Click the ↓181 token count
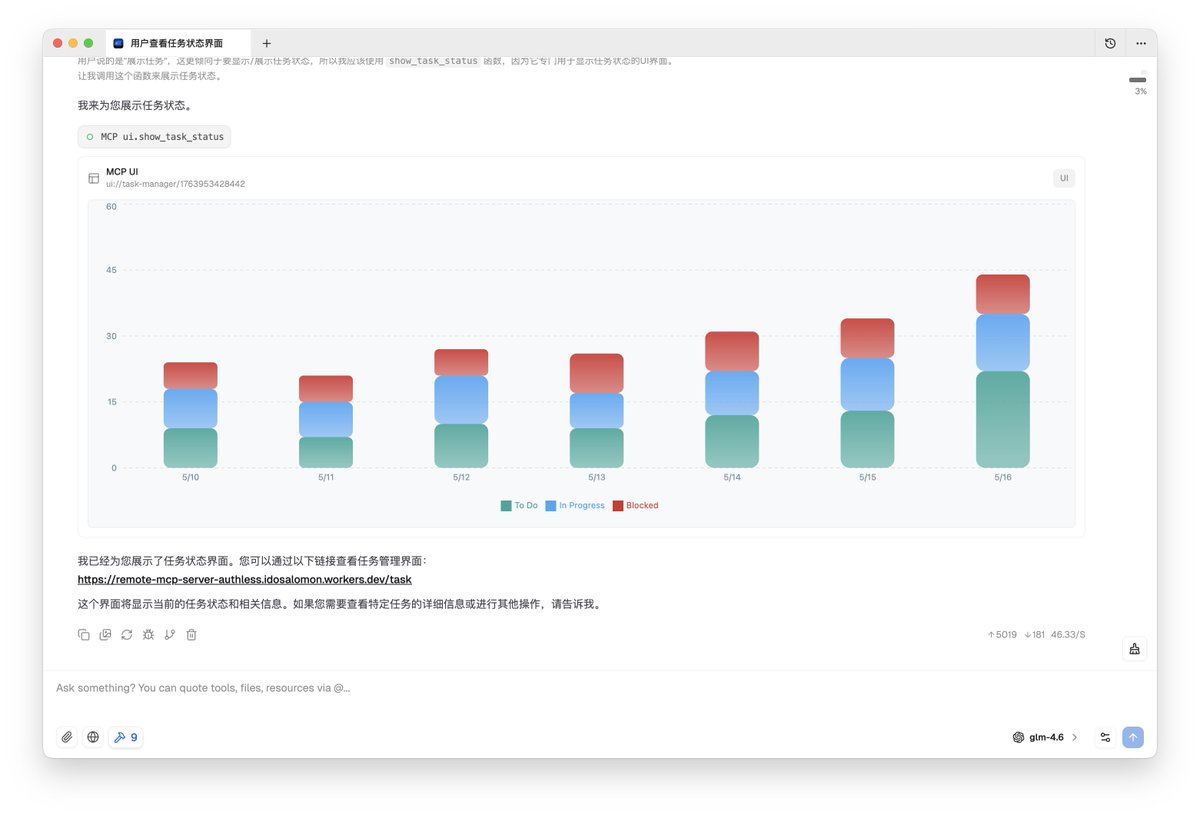 click(1034, 635)
